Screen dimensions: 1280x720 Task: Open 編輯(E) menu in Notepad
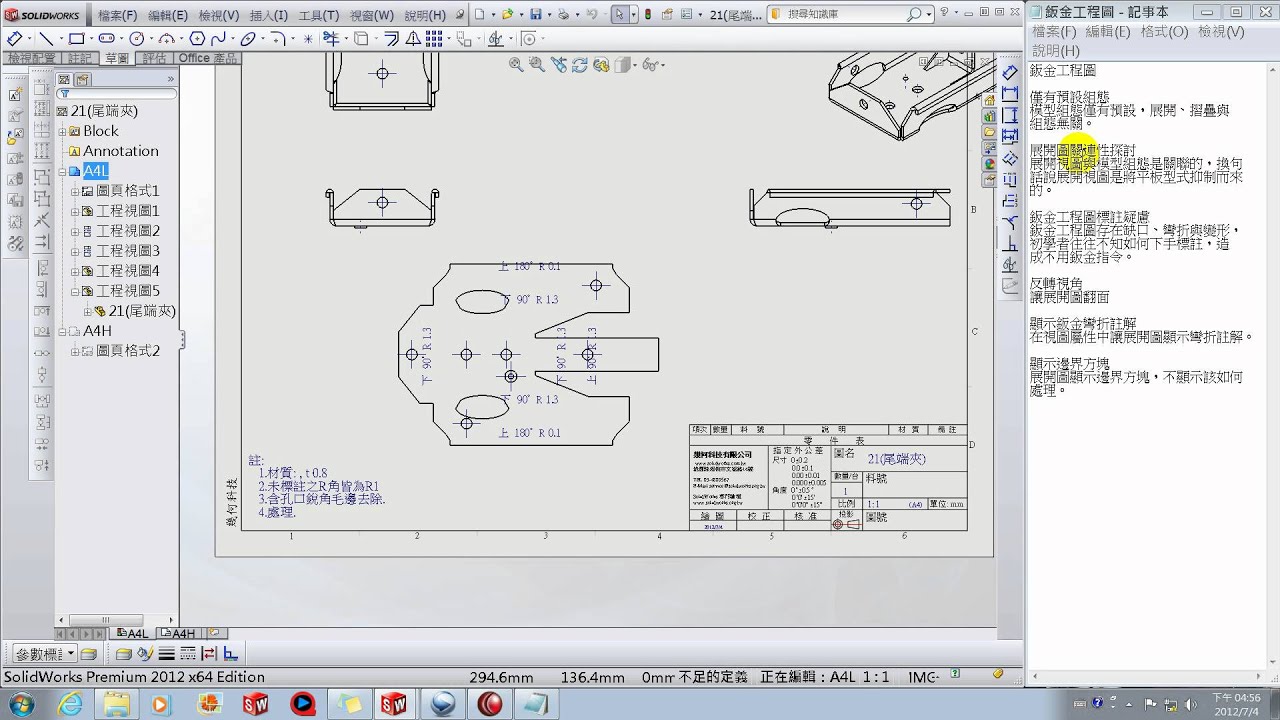click(x=1107, y=32)
